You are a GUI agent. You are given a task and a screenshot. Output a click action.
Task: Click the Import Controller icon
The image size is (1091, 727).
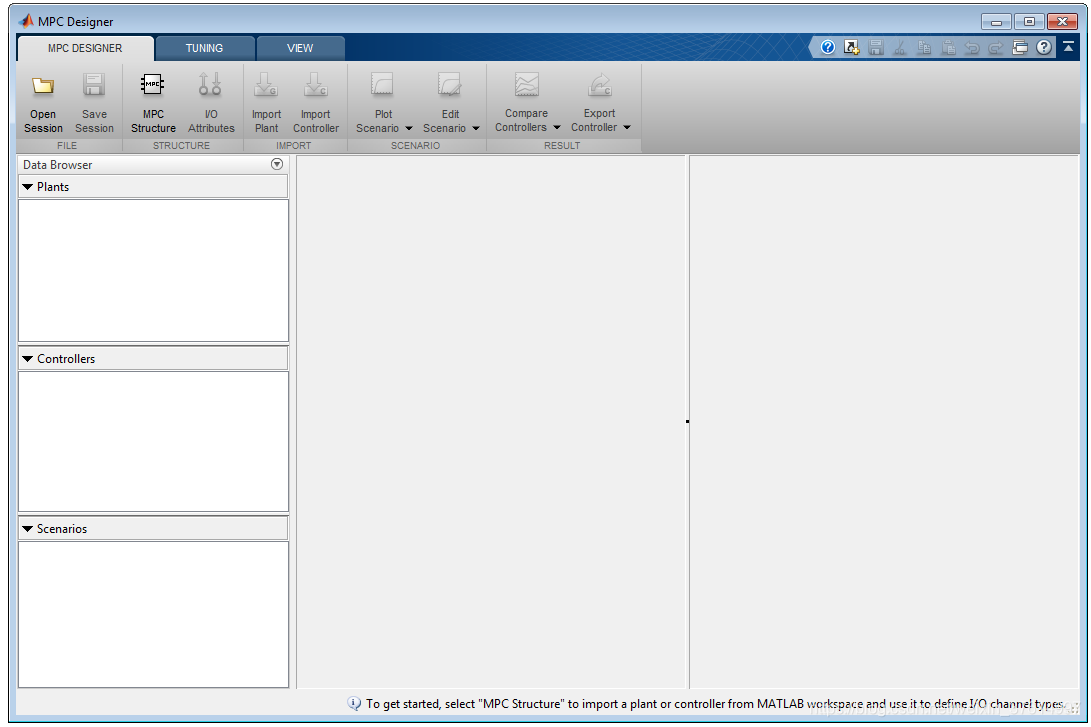click(315, 85)
